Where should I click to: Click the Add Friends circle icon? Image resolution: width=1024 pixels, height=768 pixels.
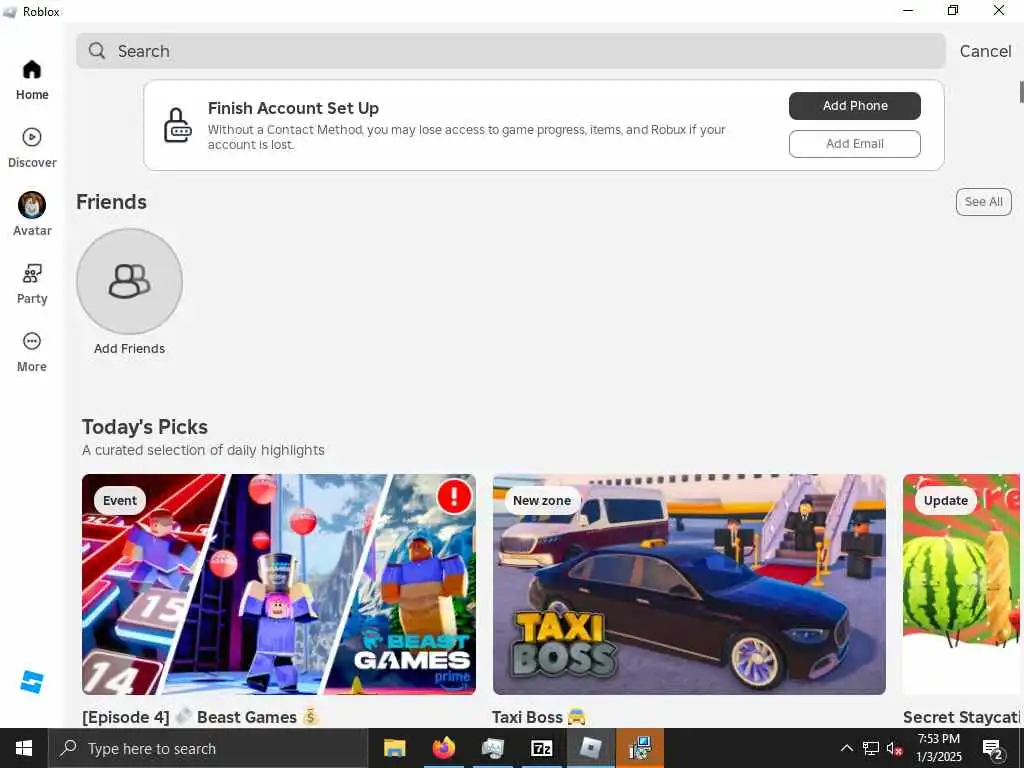pyautogui.click(x=129, y=281)
